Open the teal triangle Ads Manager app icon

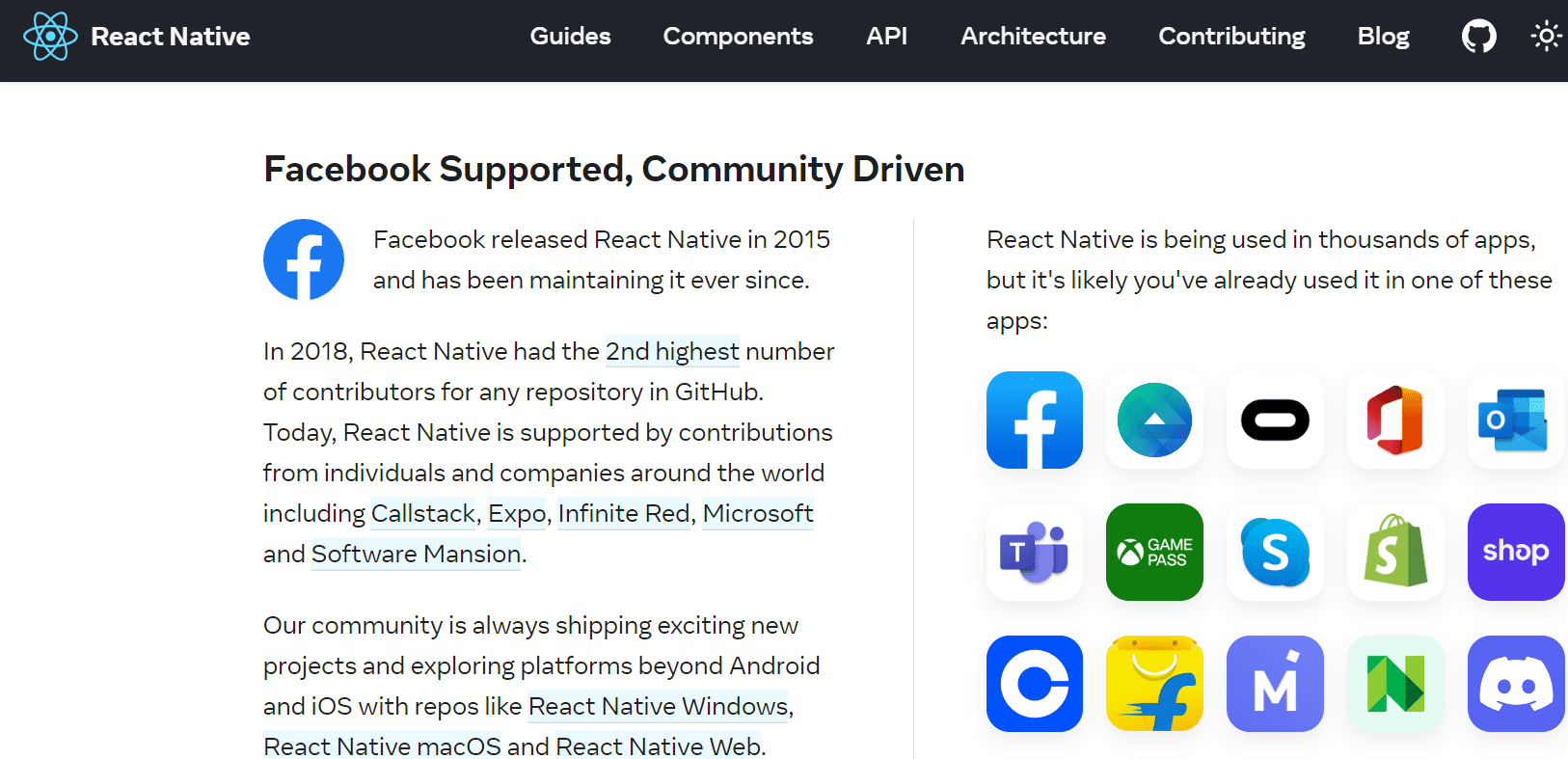1154,420
